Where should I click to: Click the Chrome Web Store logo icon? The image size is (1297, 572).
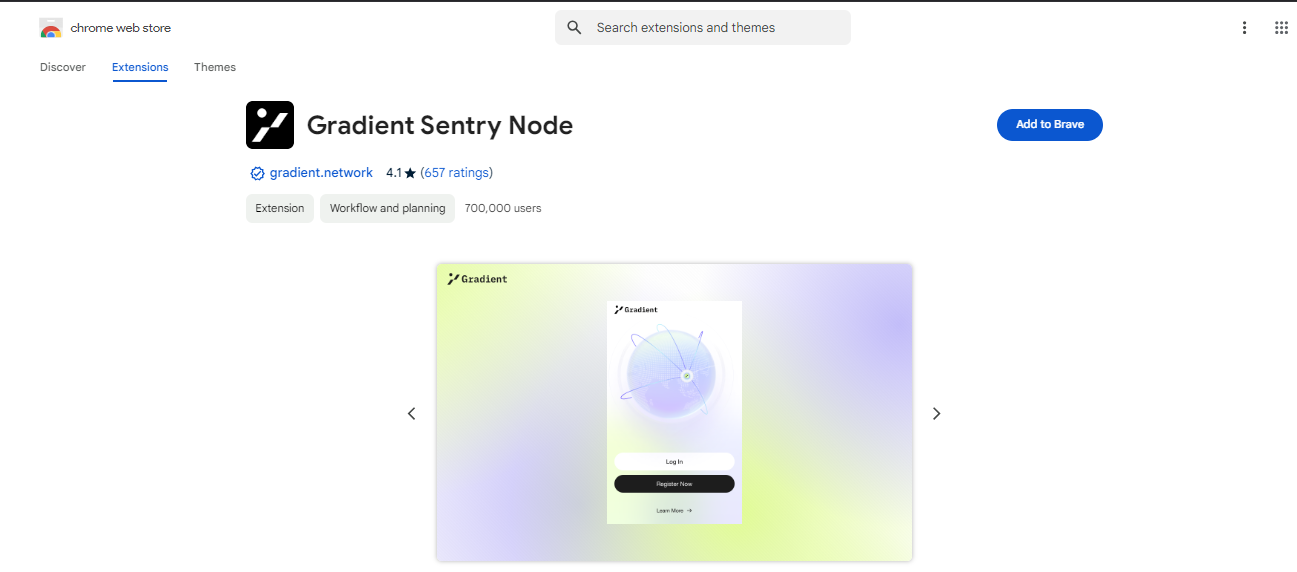[51, 28]
